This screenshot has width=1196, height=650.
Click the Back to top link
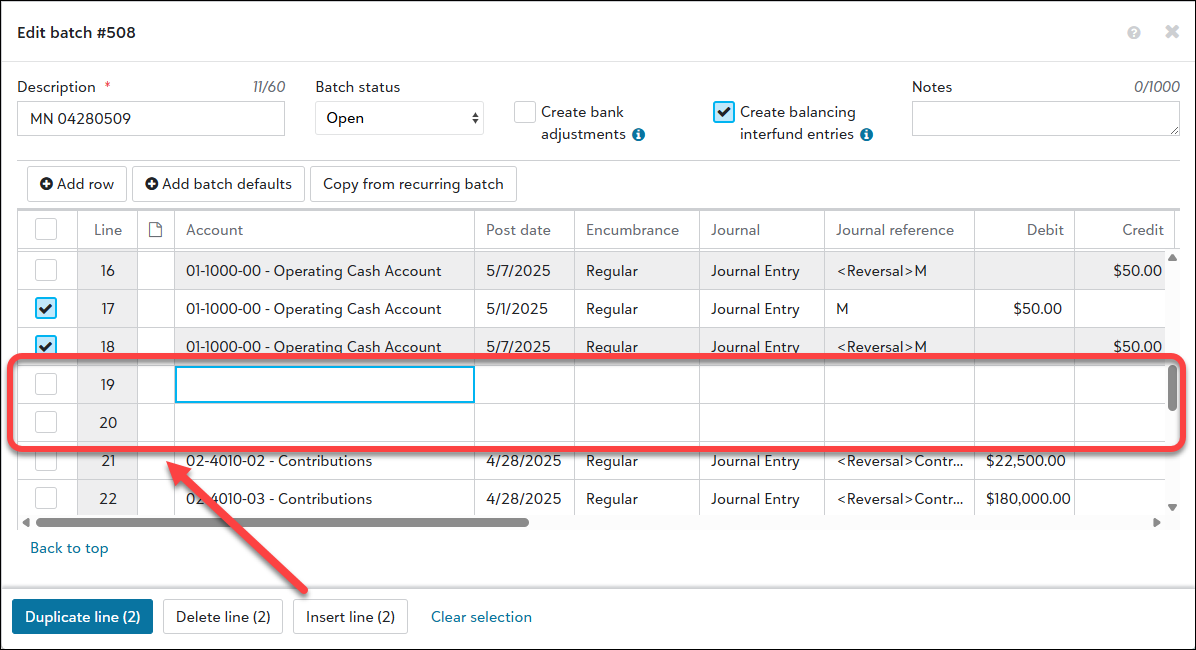click(69, 548)
